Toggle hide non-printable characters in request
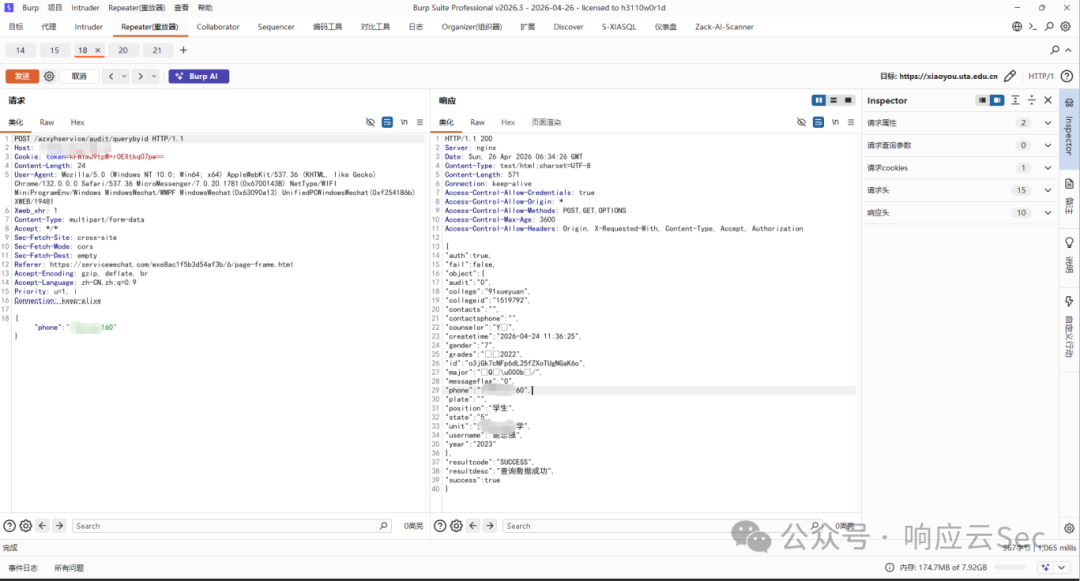 pyautogui.click(x=370, y=122)
